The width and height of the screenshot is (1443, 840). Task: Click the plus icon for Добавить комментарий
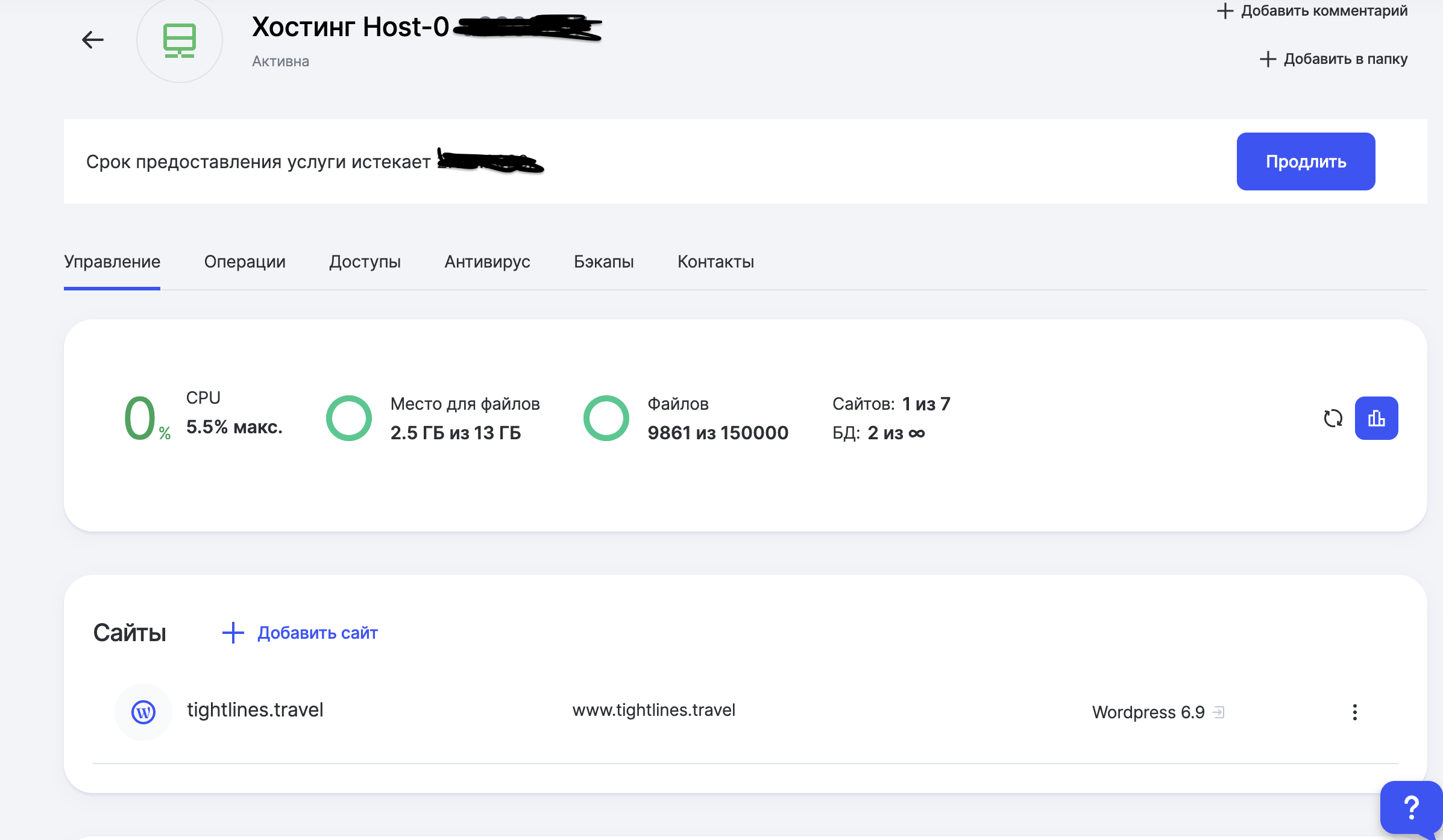tap(1225, 11)
